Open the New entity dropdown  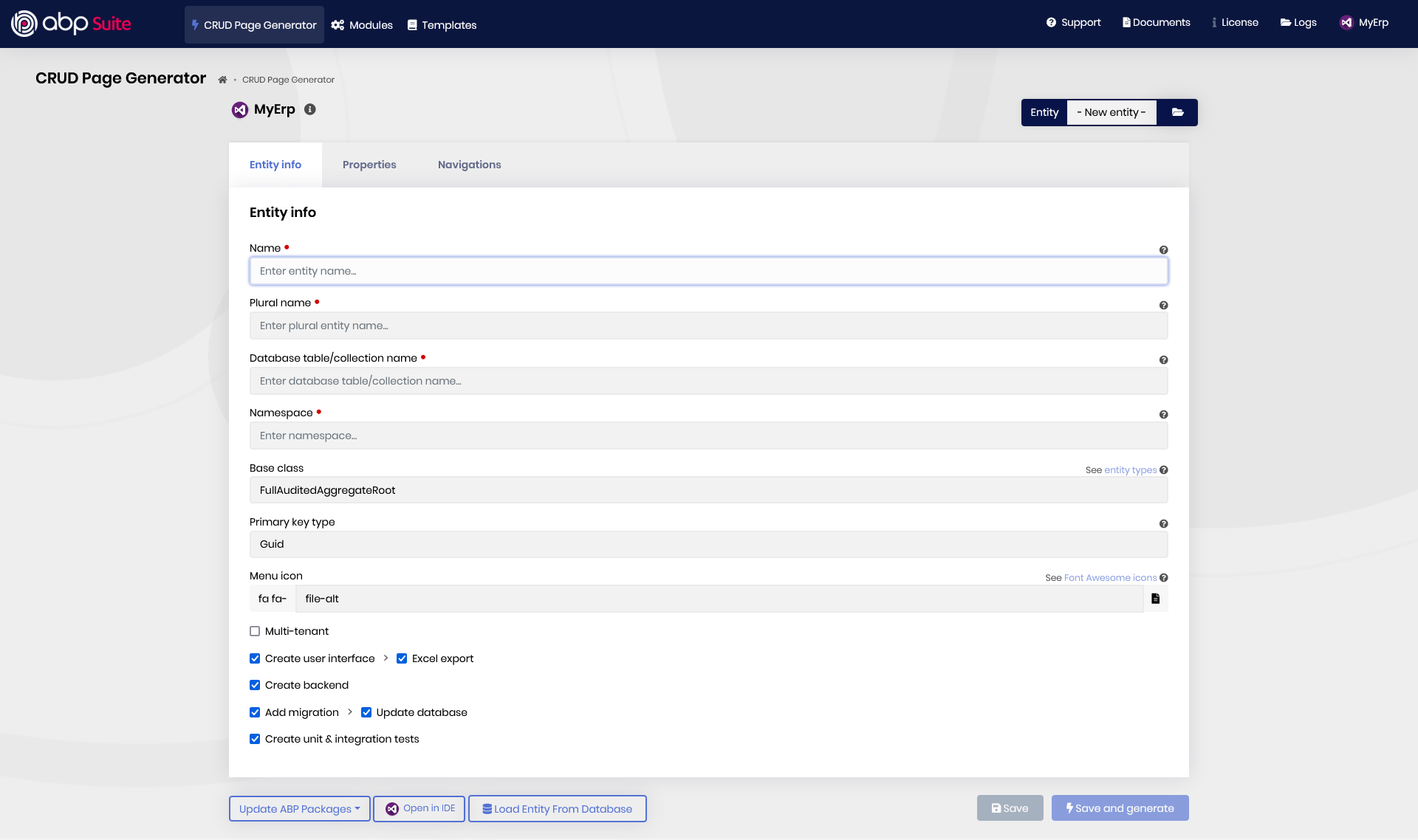coord(1111,112)
